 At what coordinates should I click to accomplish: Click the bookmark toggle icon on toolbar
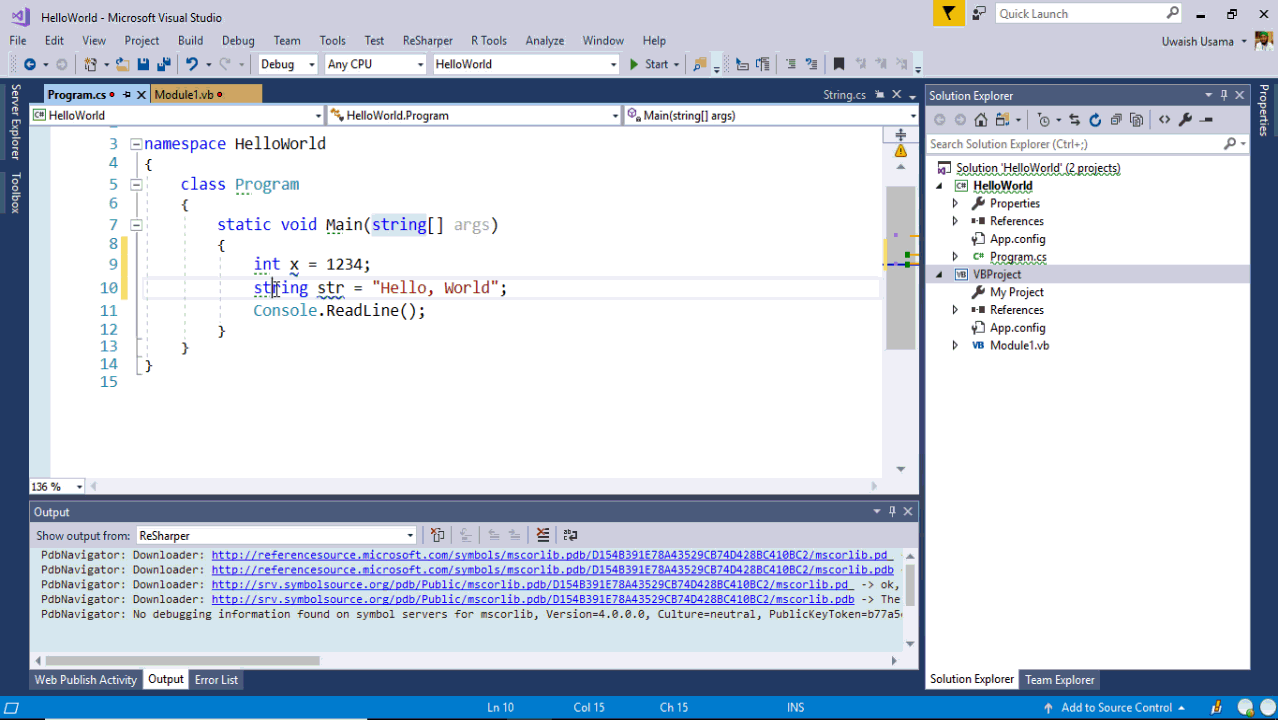tap(839, 63)
